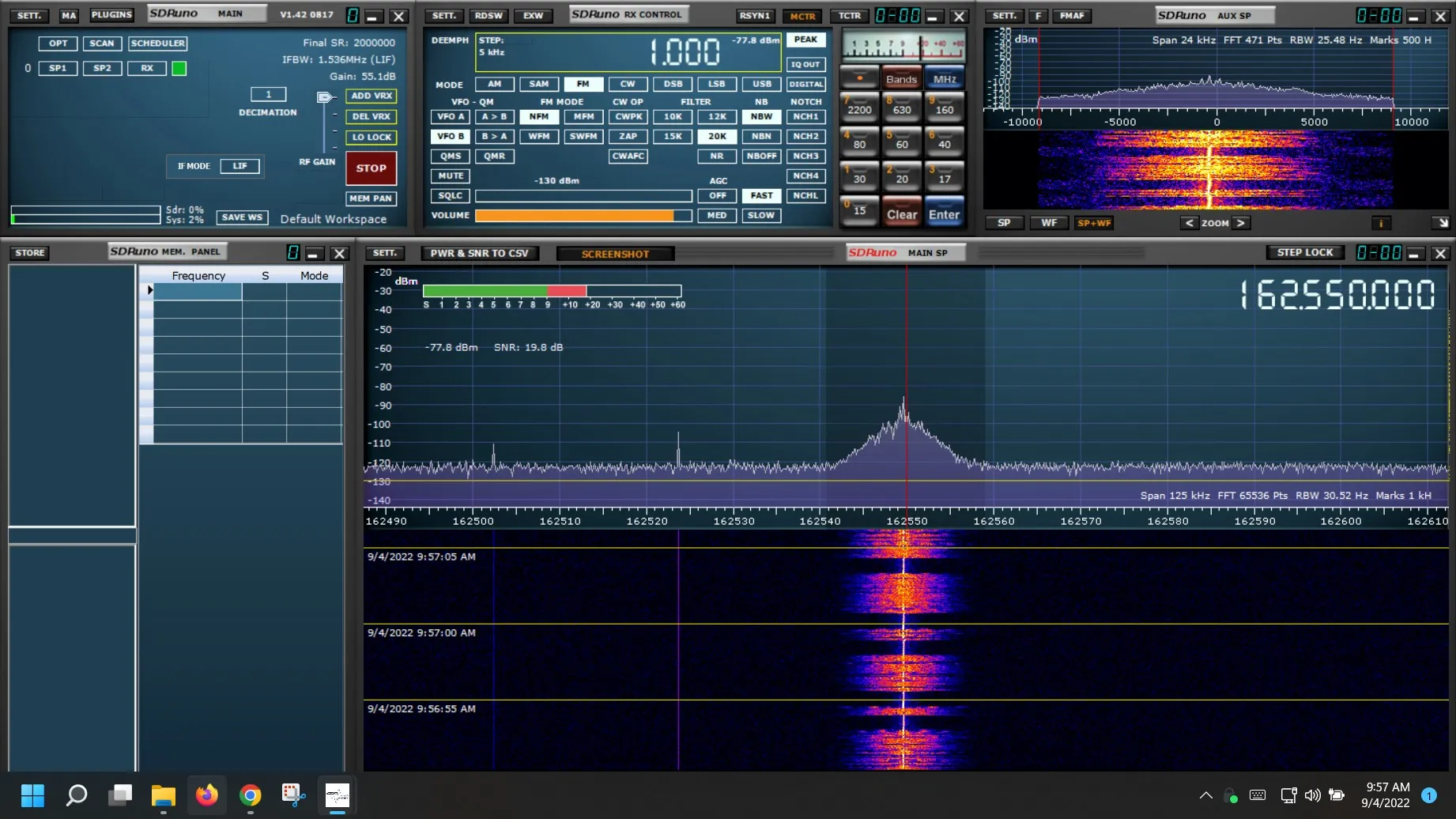Expand the memory panel first row arrow
1456x819 pixels.
coord(149,290)
